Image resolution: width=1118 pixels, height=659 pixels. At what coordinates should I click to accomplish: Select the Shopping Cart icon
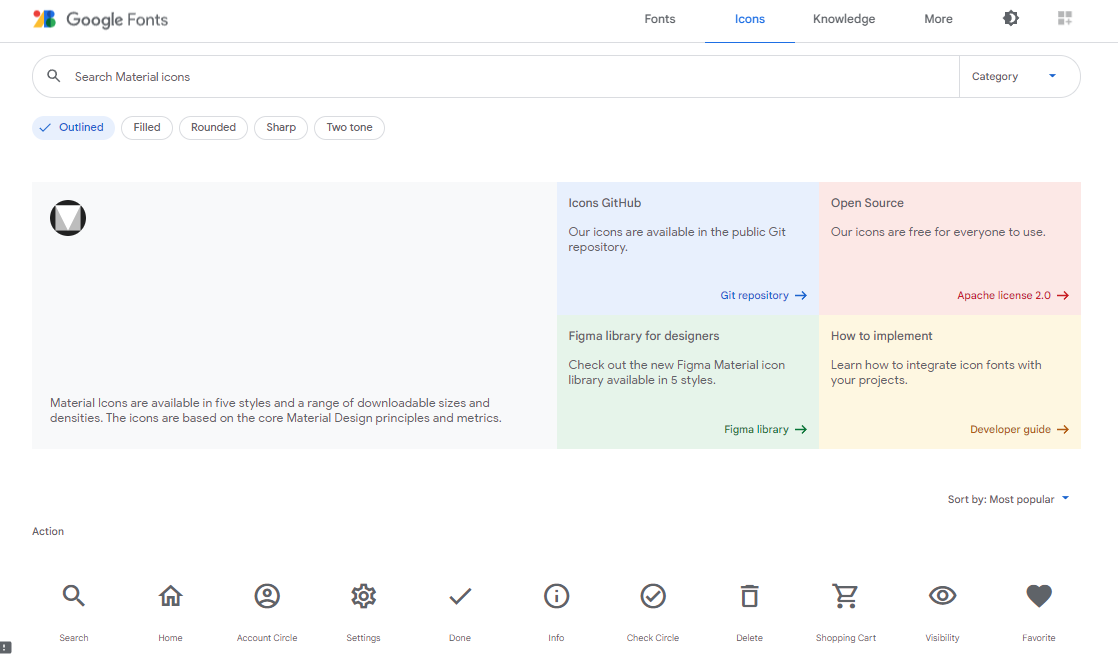click(845, 597)
